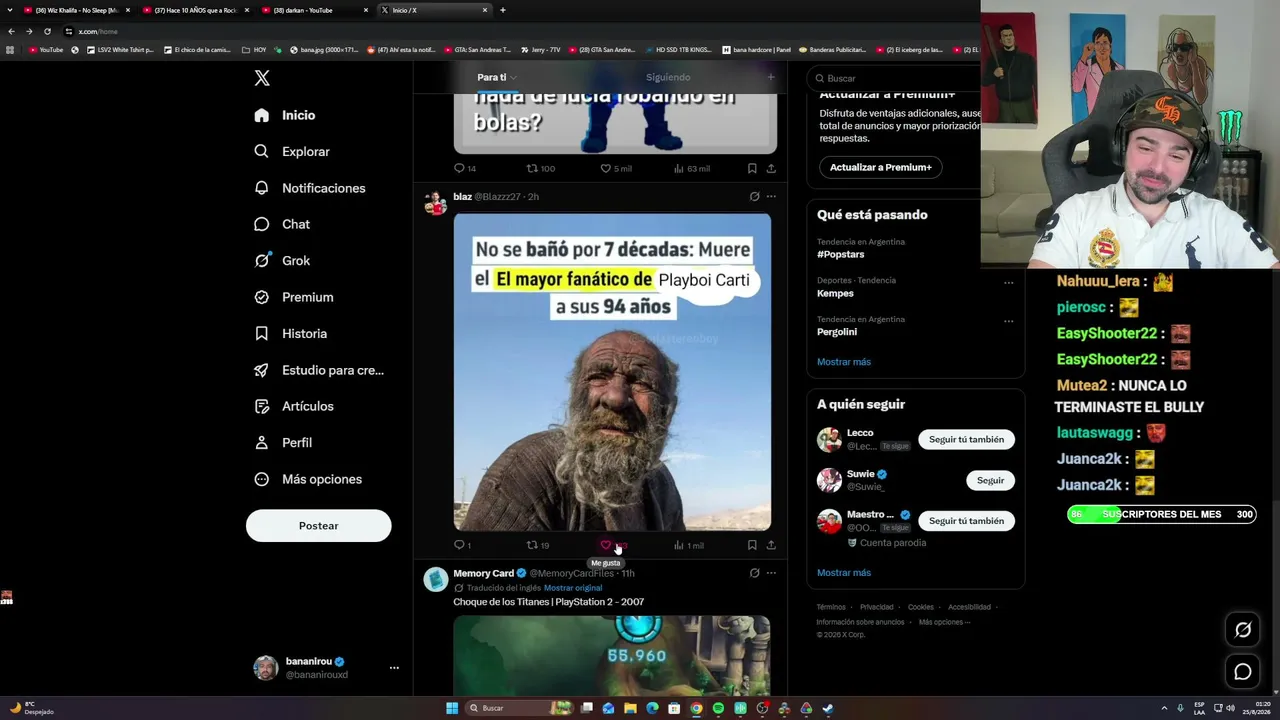Open Steam from the Windows taskbar
Image resolution: width=1280 pixels, height=720 pixels.
coord(828,708)
